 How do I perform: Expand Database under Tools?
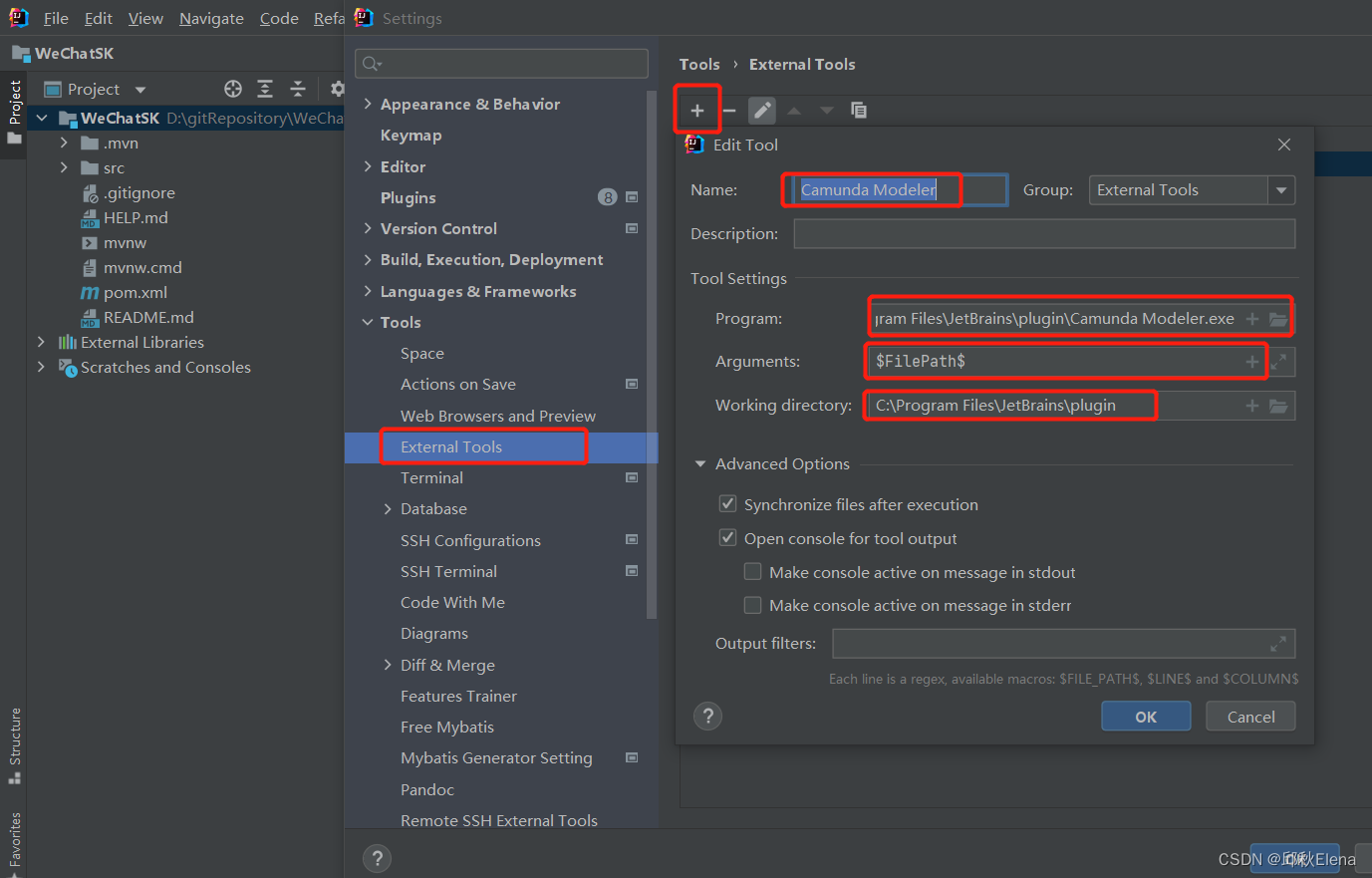388,508
